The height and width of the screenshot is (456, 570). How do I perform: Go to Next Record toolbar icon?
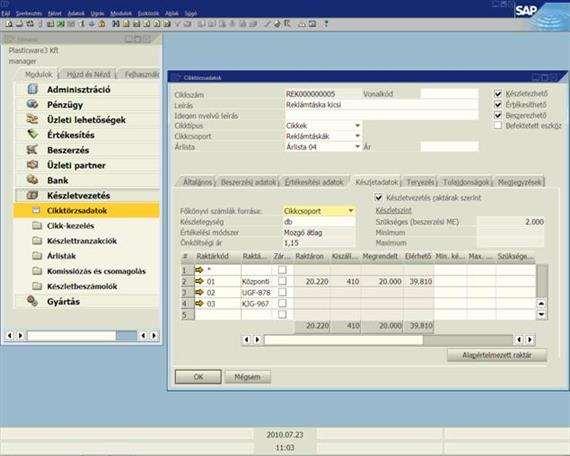pyautogui.click(x=157, y=24)
